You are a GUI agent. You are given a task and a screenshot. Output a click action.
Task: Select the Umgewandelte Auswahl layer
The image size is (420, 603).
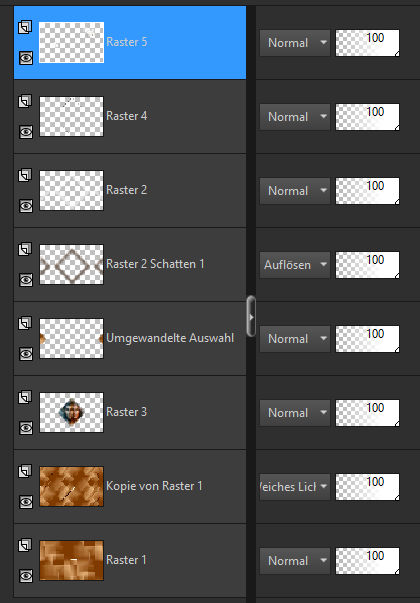pyautogui.click(x=130, y=338)
